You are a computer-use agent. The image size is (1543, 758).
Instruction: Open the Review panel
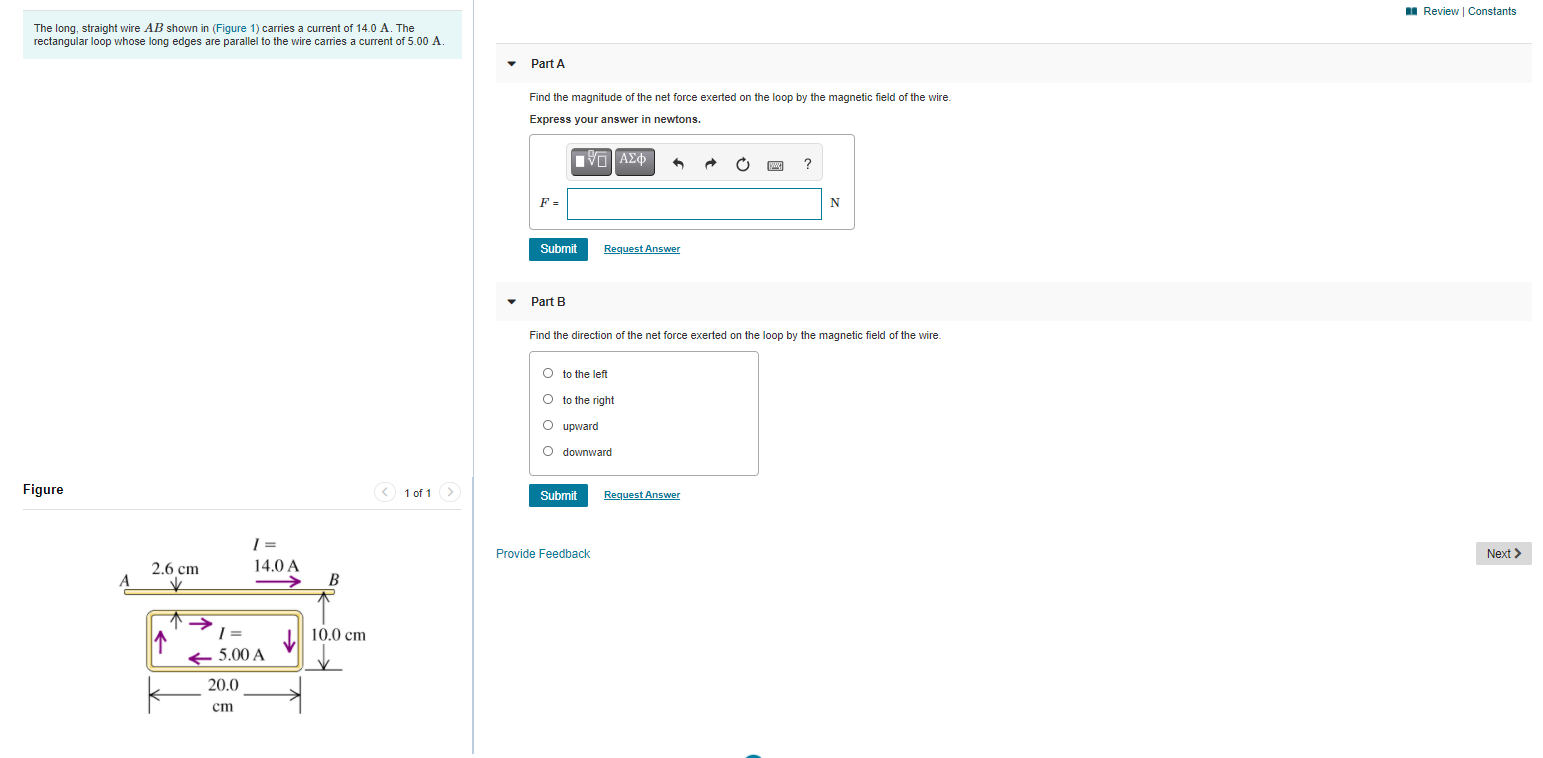click(x=1440, y=10)
